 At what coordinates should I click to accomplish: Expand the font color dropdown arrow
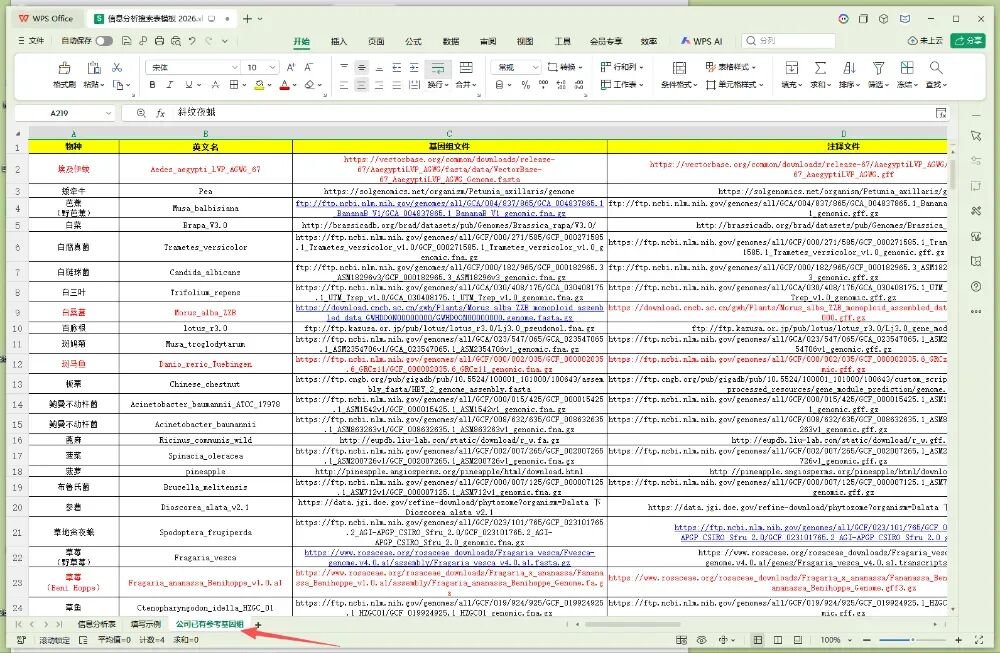pyautogui.click(x=295, y=85)
